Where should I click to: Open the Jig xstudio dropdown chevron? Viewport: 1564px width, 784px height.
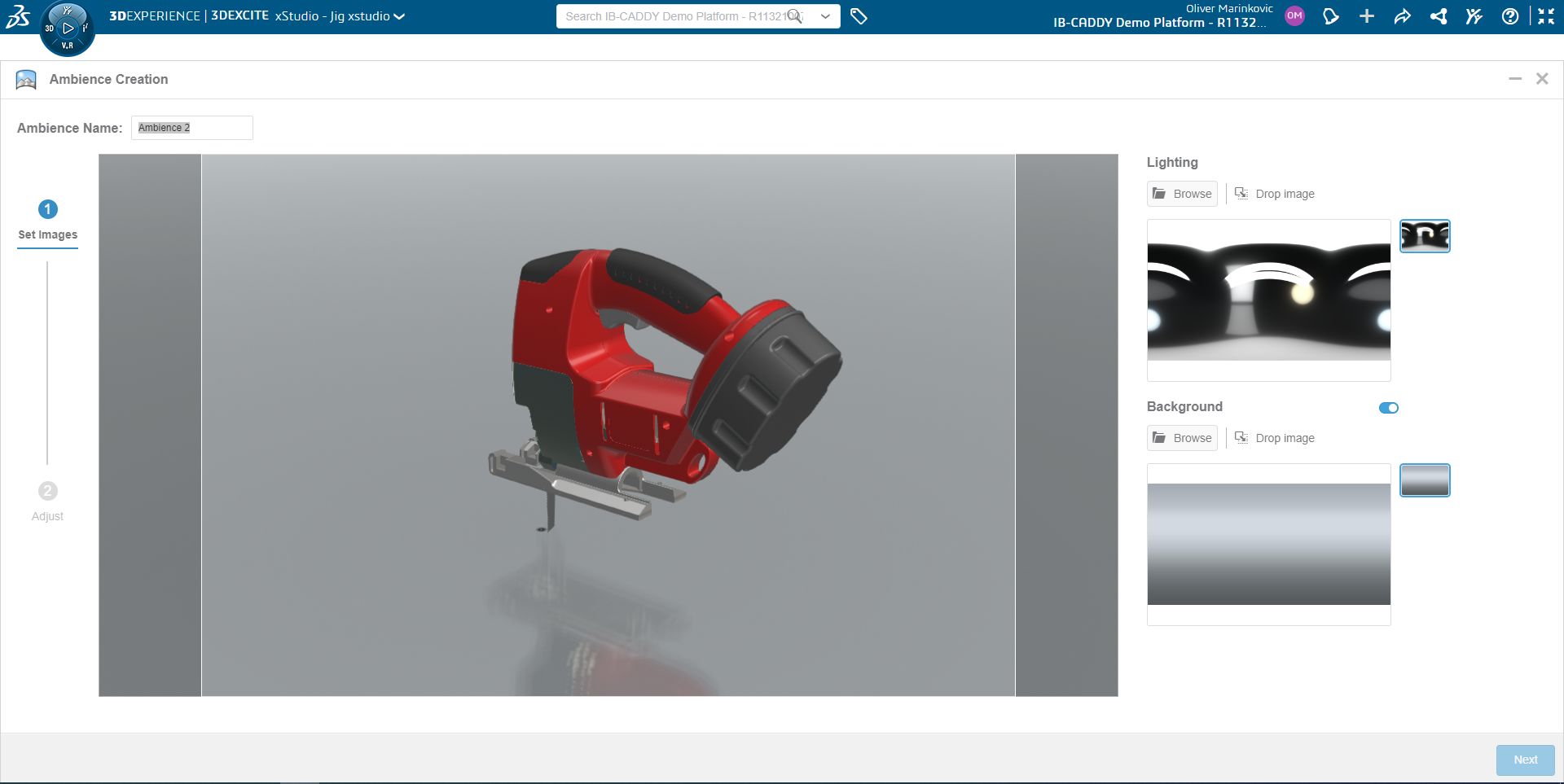(398, 15)
